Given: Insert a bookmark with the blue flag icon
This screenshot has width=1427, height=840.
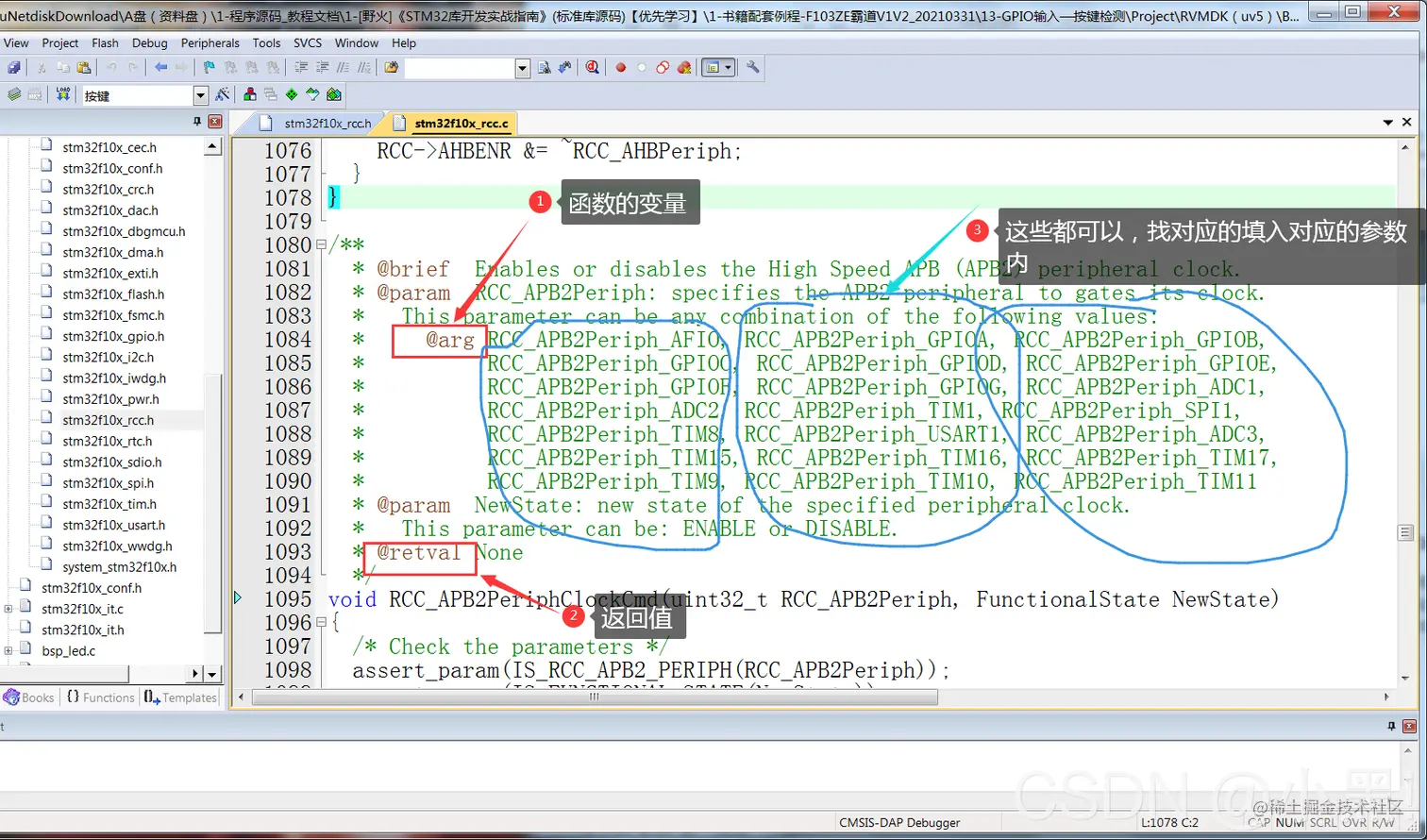Looking at the screenshot, I should point(210,68).
